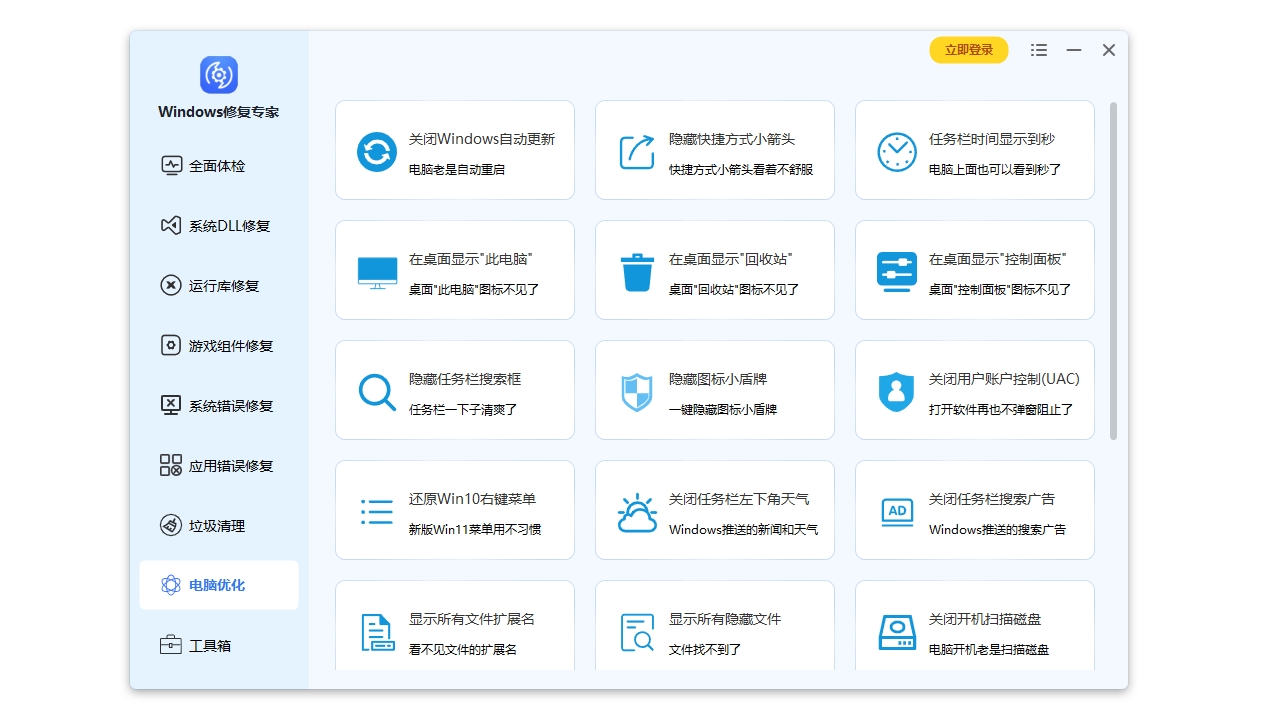Click the disk icon for 关闭开机扫描磁盘
The width and height of the screenshot is (1280, 720).
coord(896,630)
